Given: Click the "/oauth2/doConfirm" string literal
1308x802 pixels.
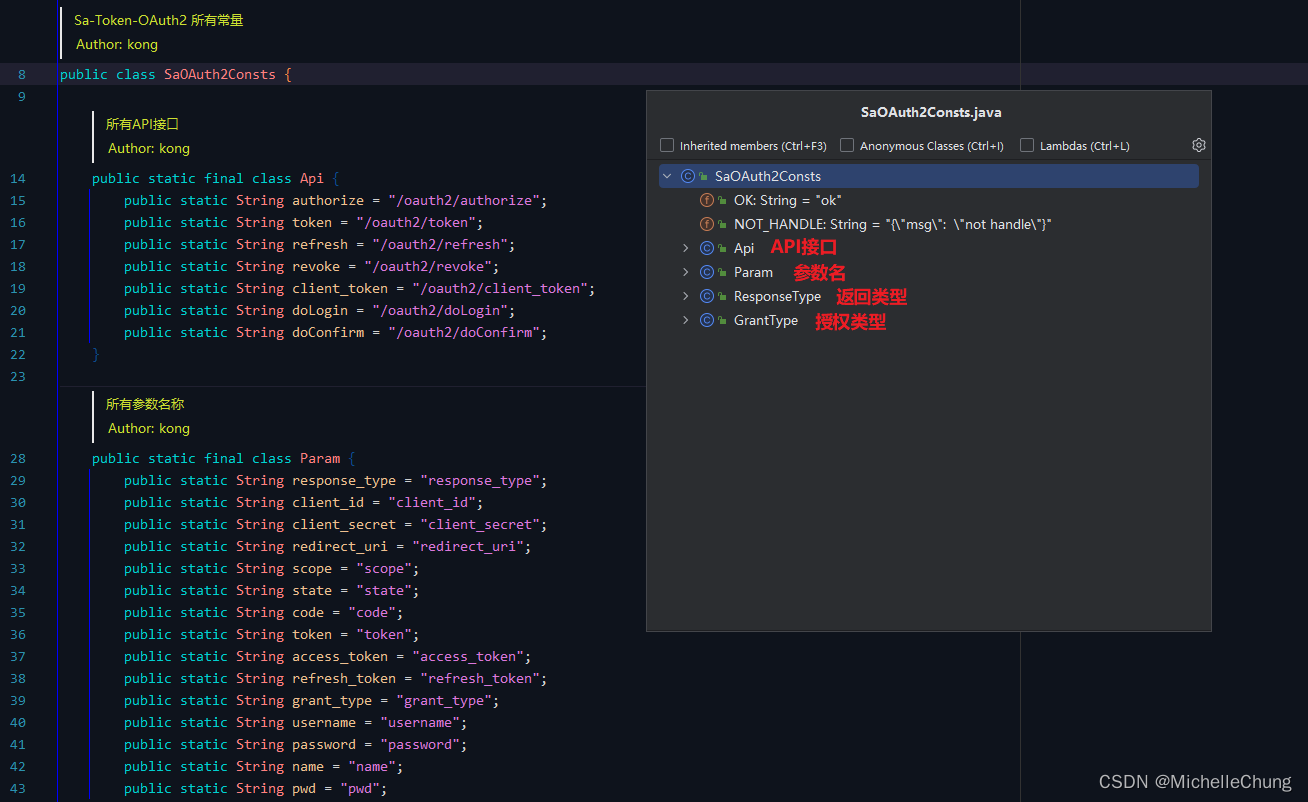Looking at the screenshot, I should 464,332.
